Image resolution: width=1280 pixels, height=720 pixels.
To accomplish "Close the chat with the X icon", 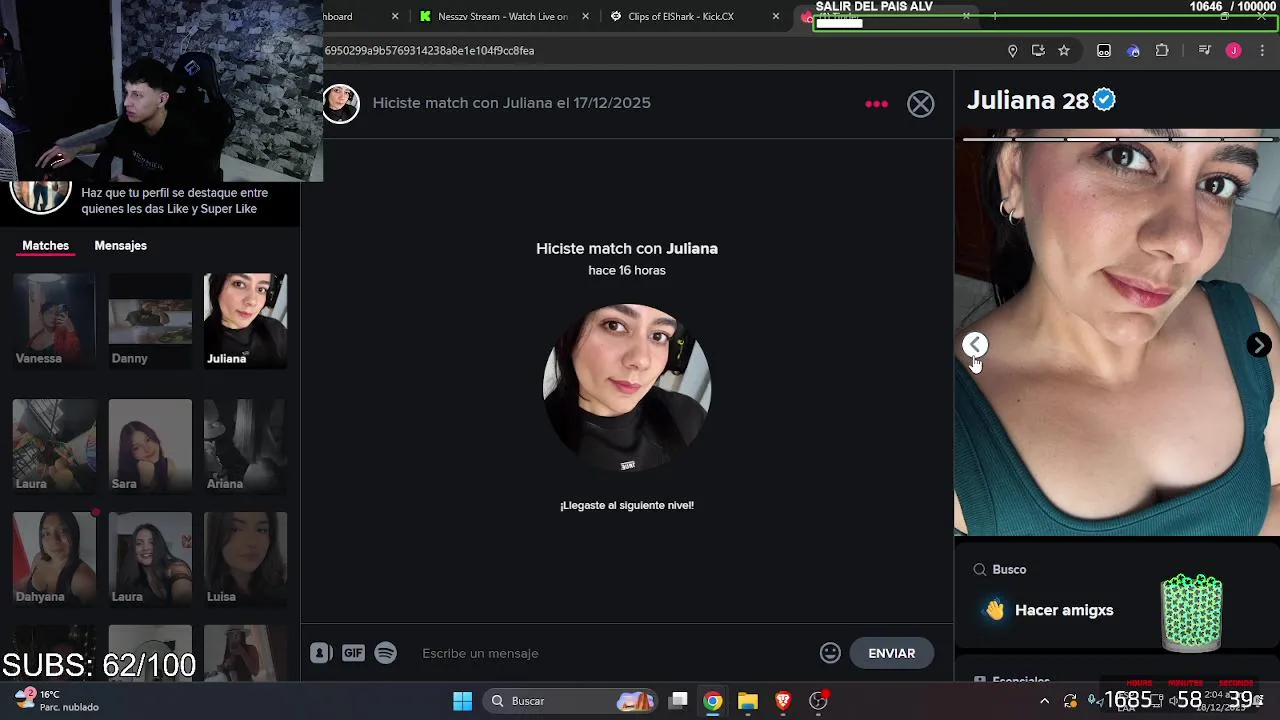I will [x=921, y=104].
